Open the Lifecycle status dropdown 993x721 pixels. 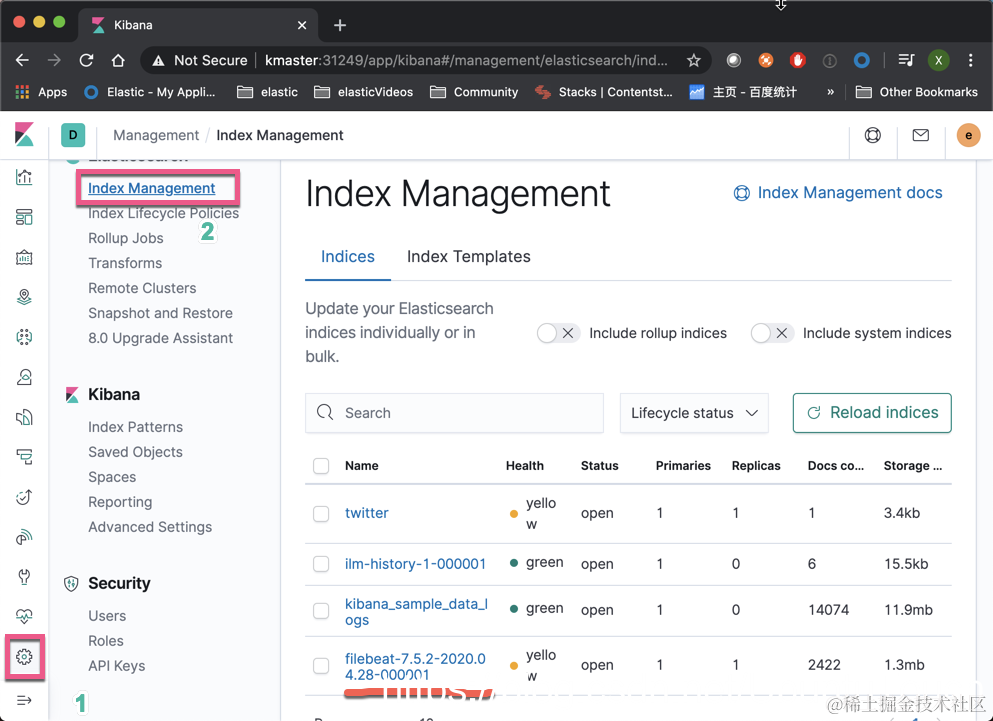coord(694,413)
